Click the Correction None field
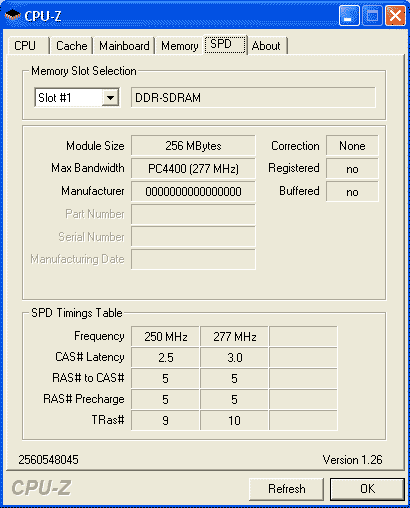The height and width of the screenshot is (508, 410). pyautogui.click(x=352, y=146)
